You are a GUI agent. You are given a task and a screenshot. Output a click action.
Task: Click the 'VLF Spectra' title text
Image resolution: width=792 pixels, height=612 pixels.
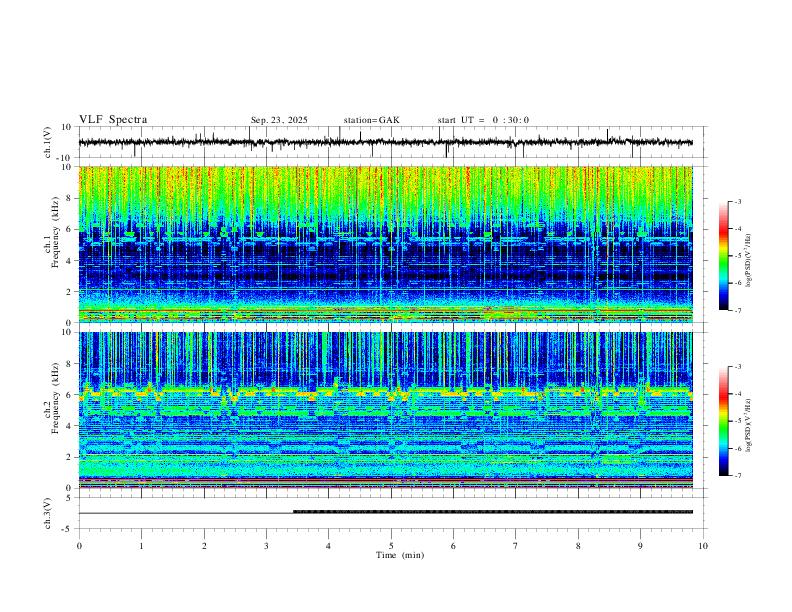(113, 120)
